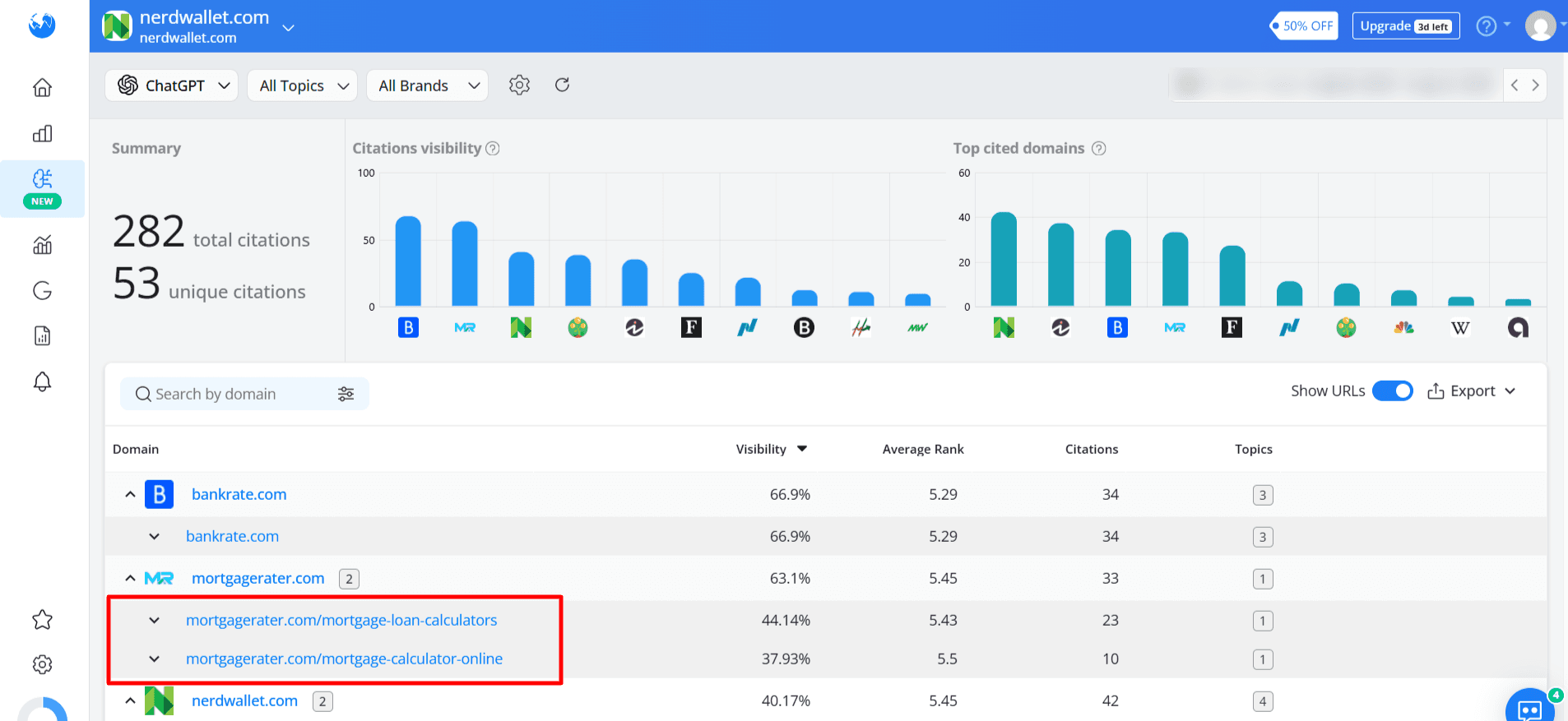The image size is (1568, 721).
Task: Sort by the Topics column
Action: coord(1253,449)
